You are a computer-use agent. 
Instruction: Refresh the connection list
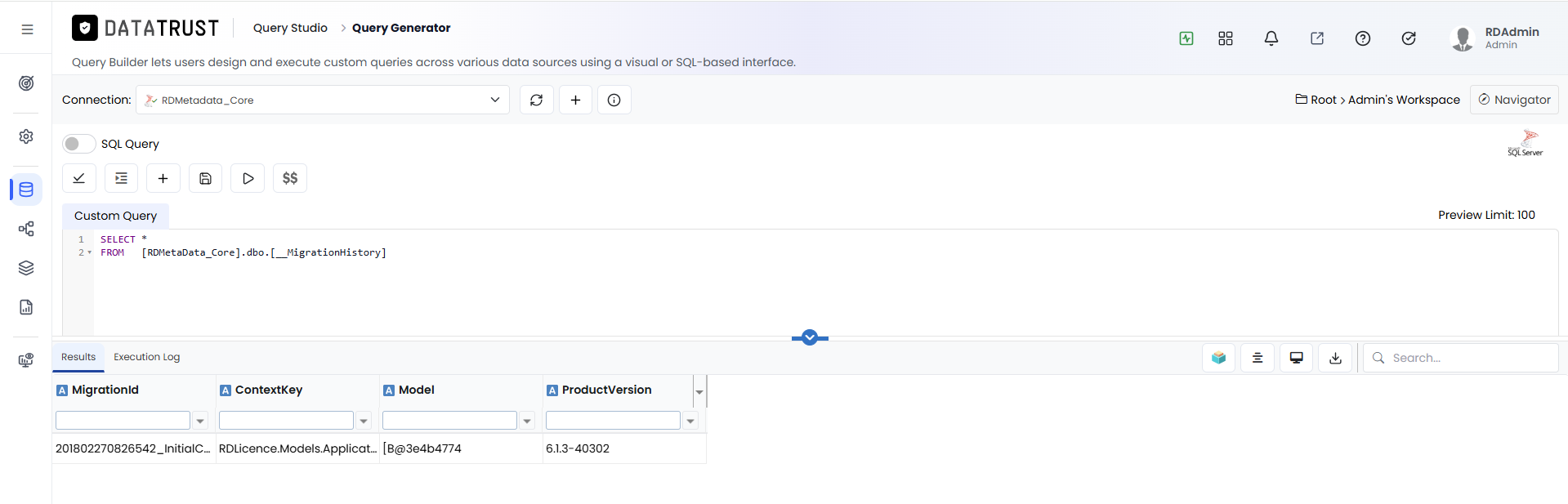coord(537,100)
